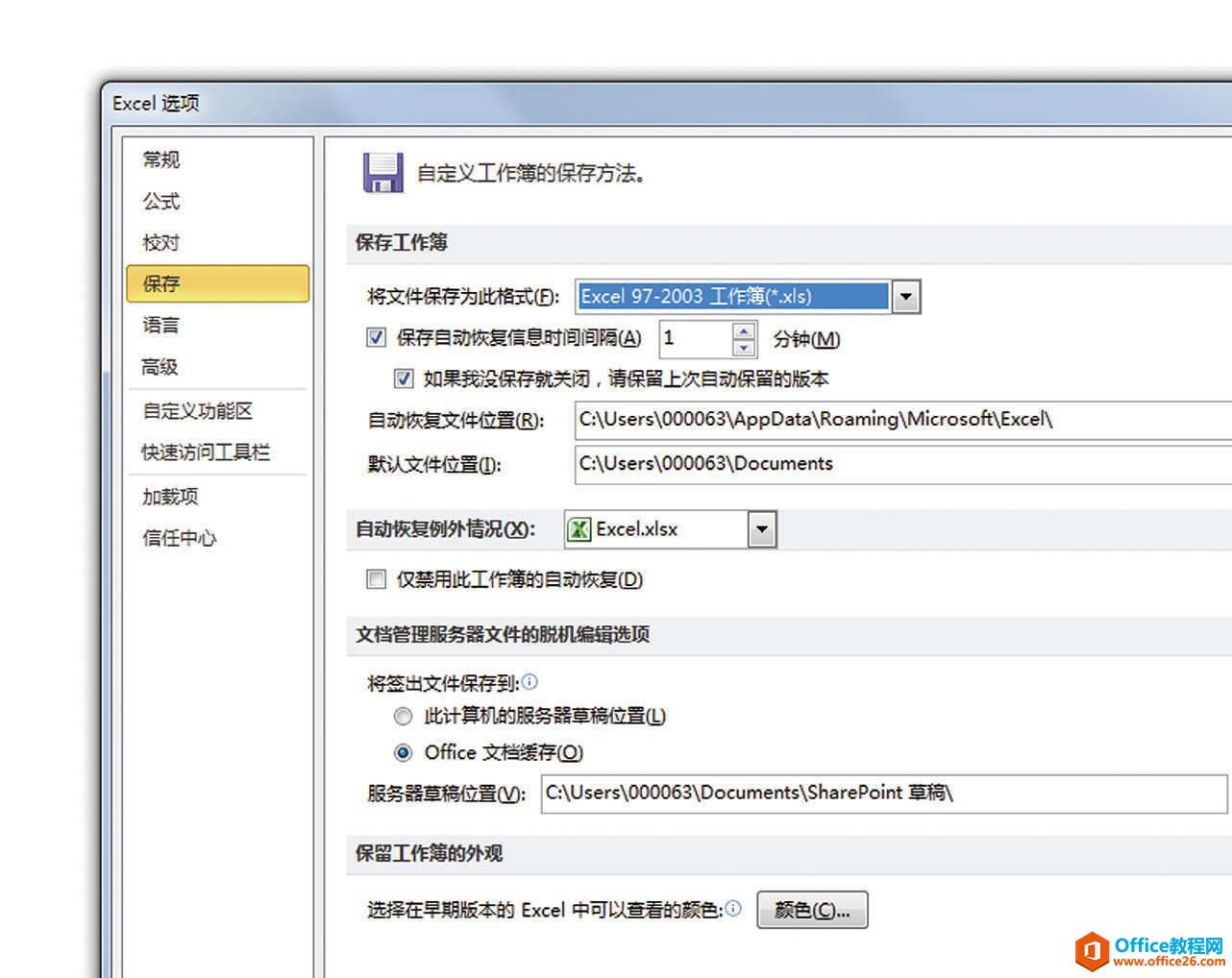Open the file format dropdown arrow

(905, 297)
